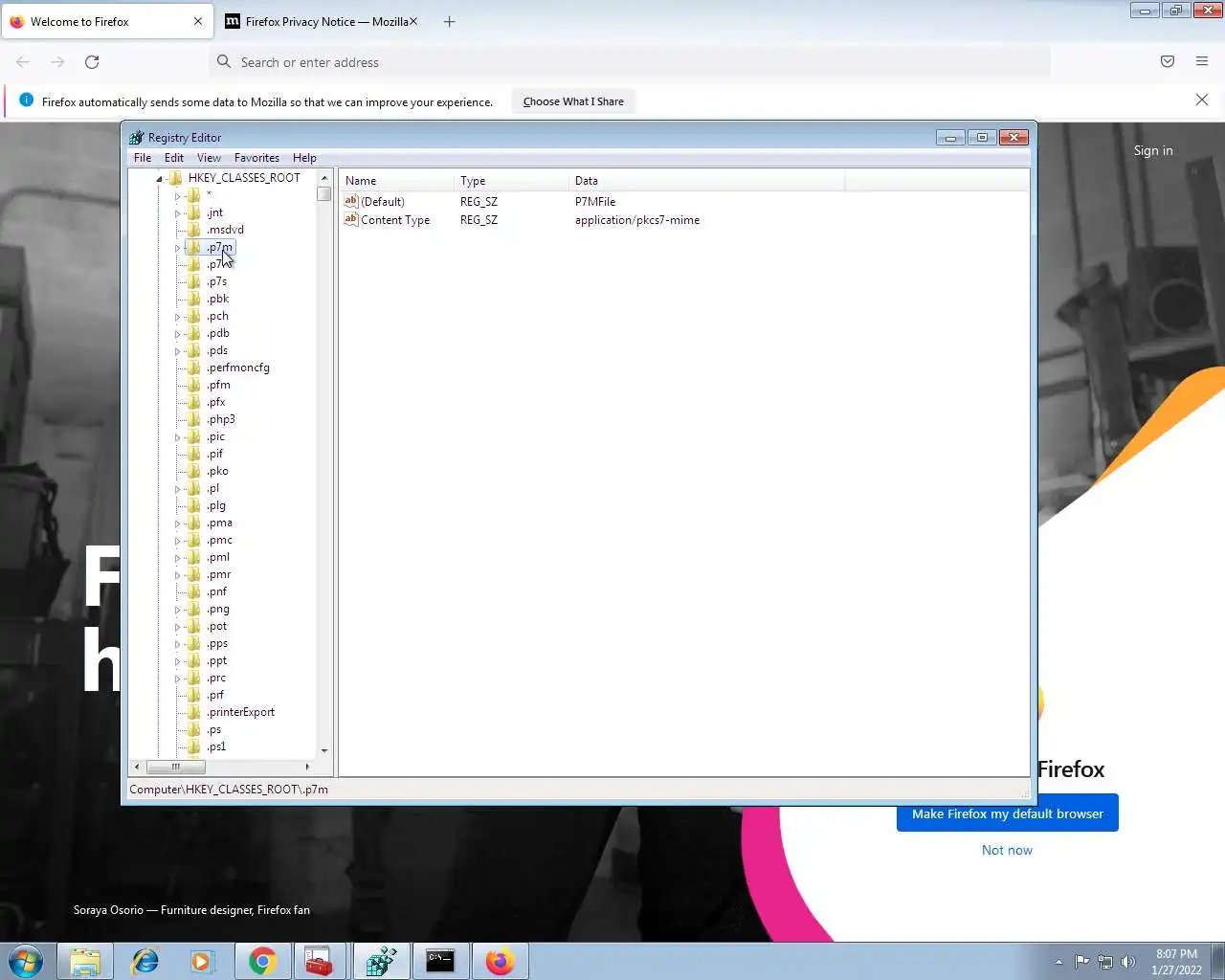Screen dimensions: 1225x980
Task: Click the .perfmoncfg folder icon
Action: point(194,367)
